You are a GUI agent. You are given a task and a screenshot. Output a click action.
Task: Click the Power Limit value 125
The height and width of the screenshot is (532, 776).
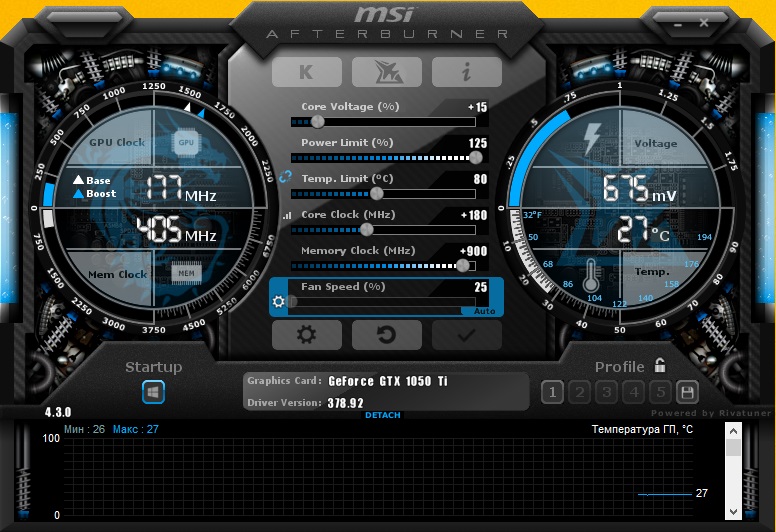(478, 144)
